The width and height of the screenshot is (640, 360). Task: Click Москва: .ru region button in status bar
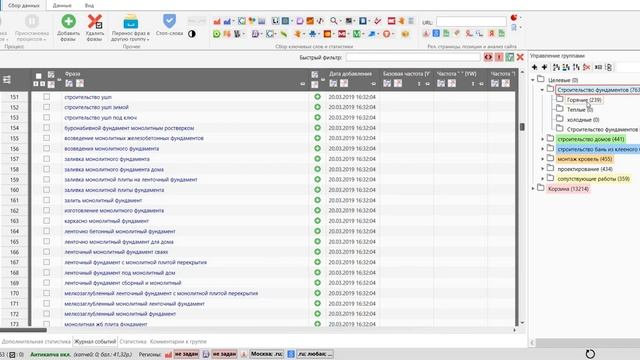(x=267, y=354)
